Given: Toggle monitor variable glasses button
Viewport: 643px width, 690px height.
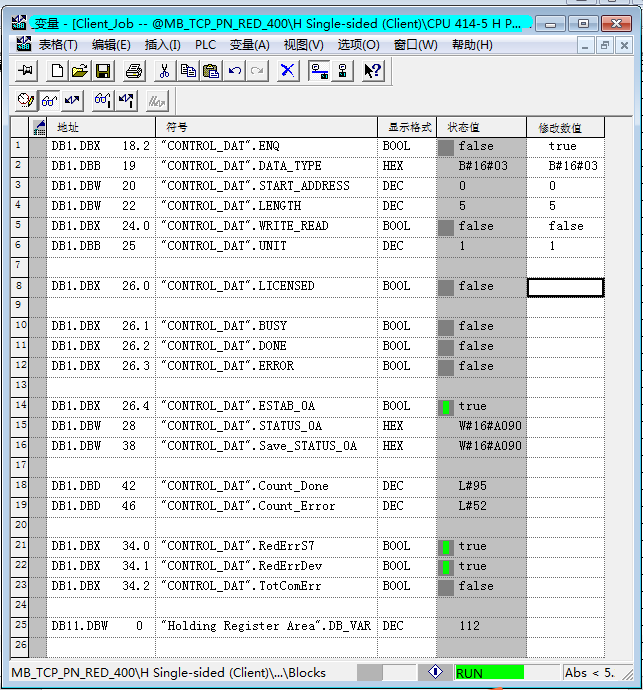Looking at the screenshot, I should click(49, 100).
